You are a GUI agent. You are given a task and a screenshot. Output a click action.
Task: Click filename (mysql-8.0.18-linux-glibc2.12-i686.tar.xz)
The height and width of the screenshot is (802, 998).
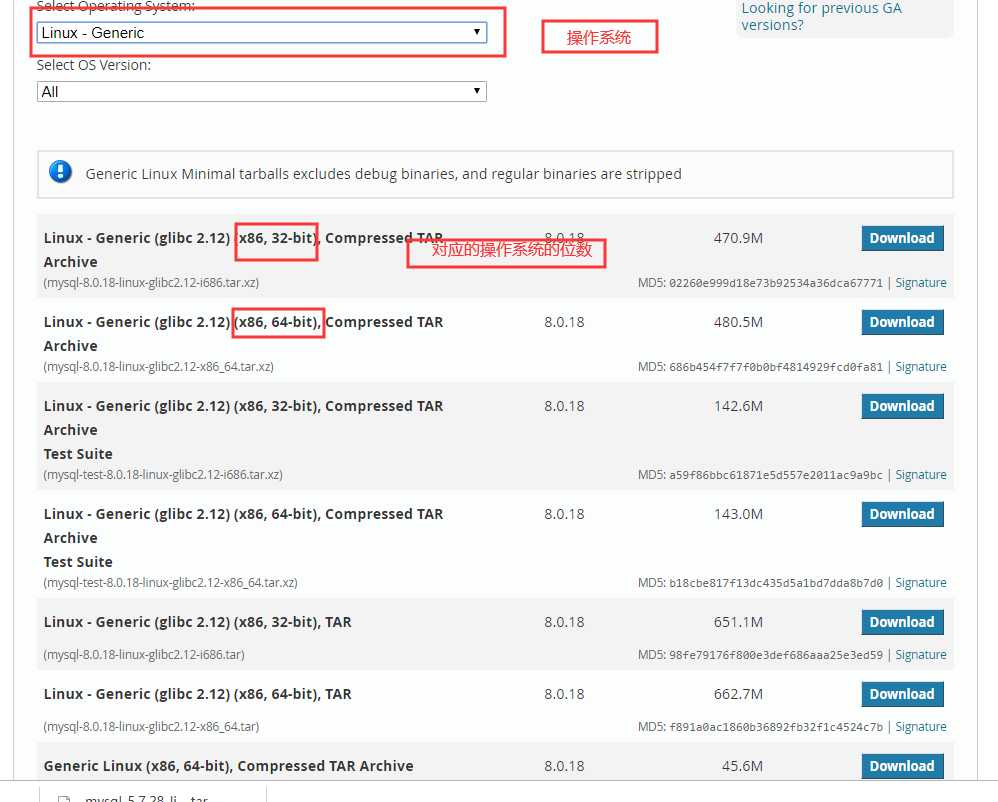(x=151, y=283)
